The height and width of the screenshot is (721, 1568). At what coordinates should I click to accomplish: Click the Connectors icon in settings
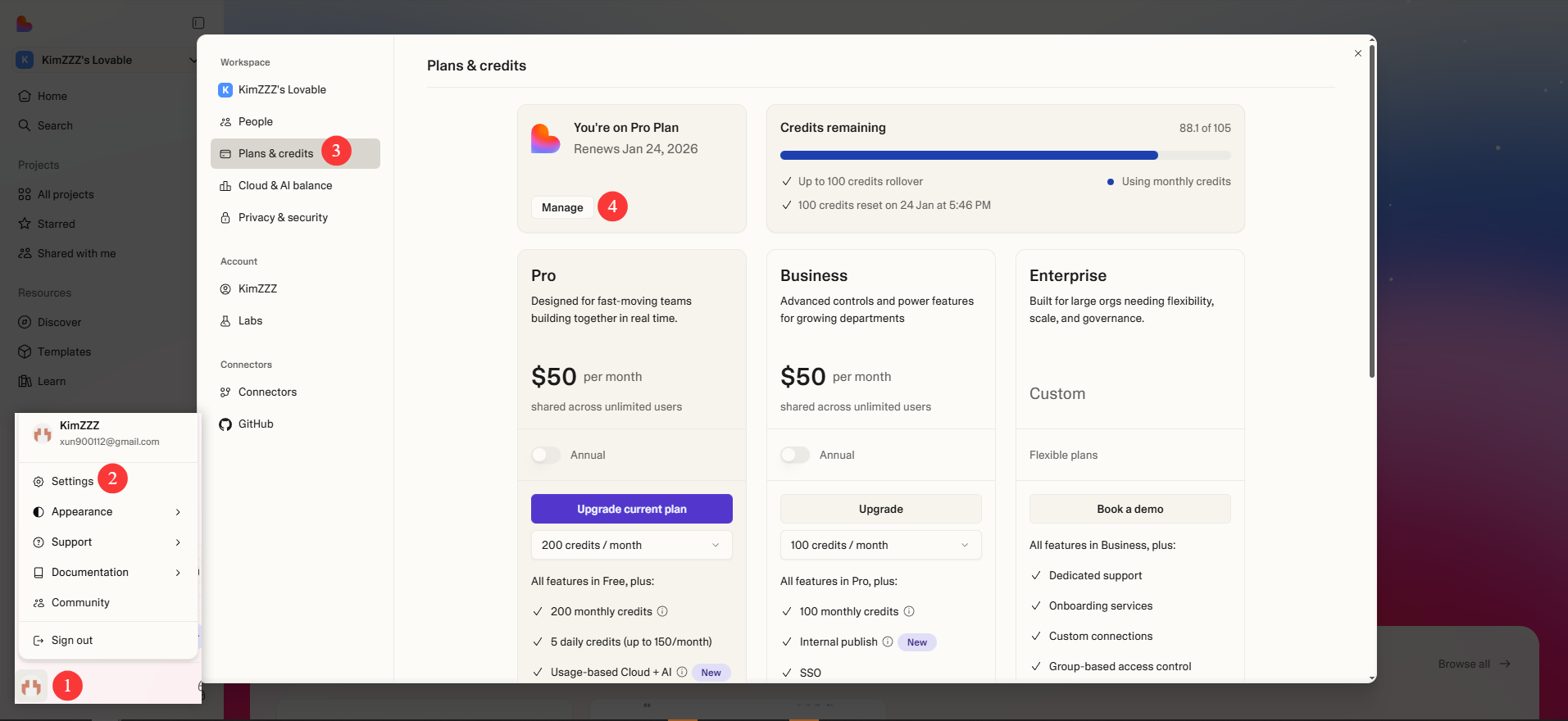pos(225,392)
